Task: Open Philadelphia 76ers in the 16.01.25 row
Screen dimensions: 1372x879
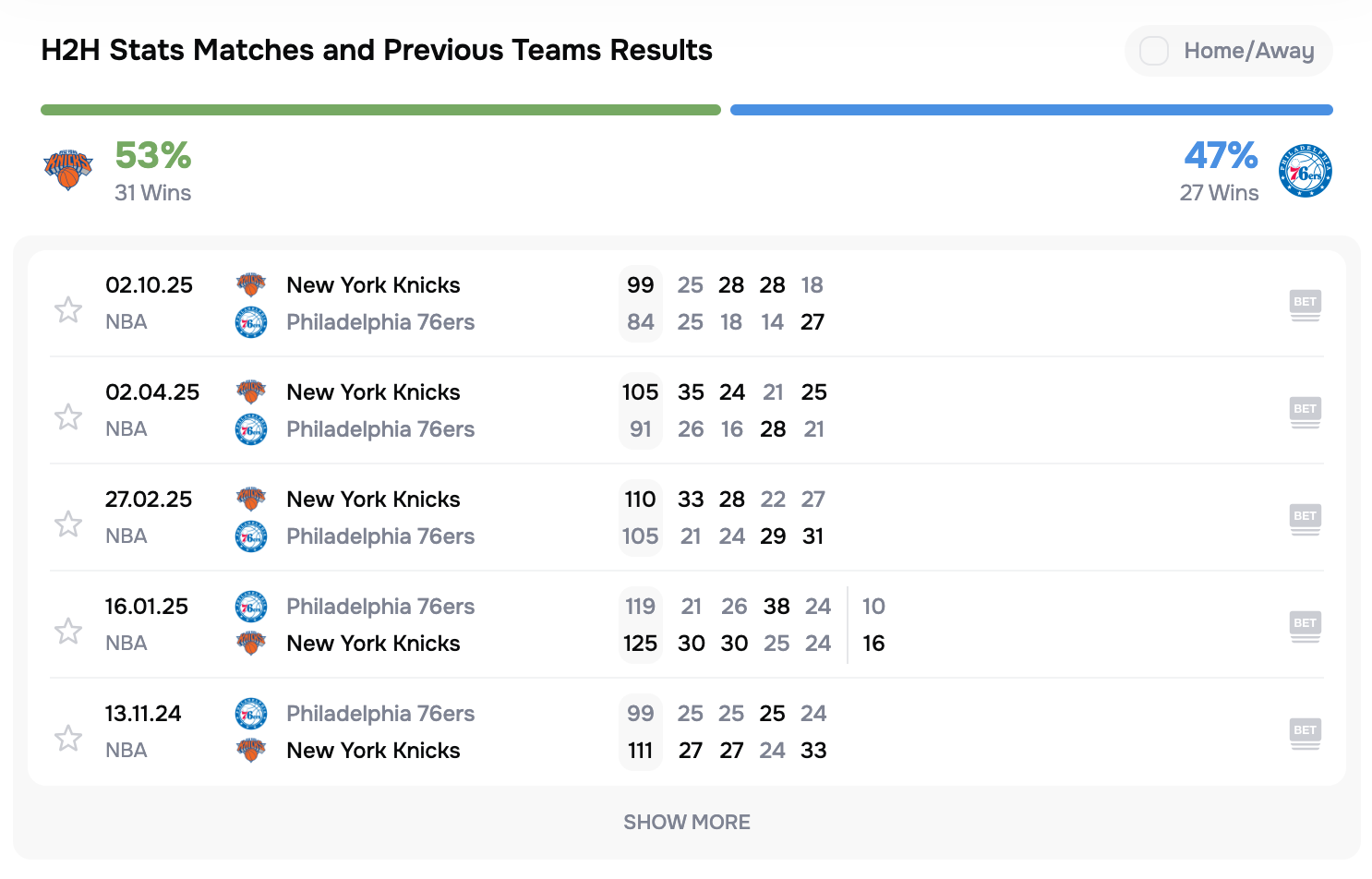Action: [379, 607]
